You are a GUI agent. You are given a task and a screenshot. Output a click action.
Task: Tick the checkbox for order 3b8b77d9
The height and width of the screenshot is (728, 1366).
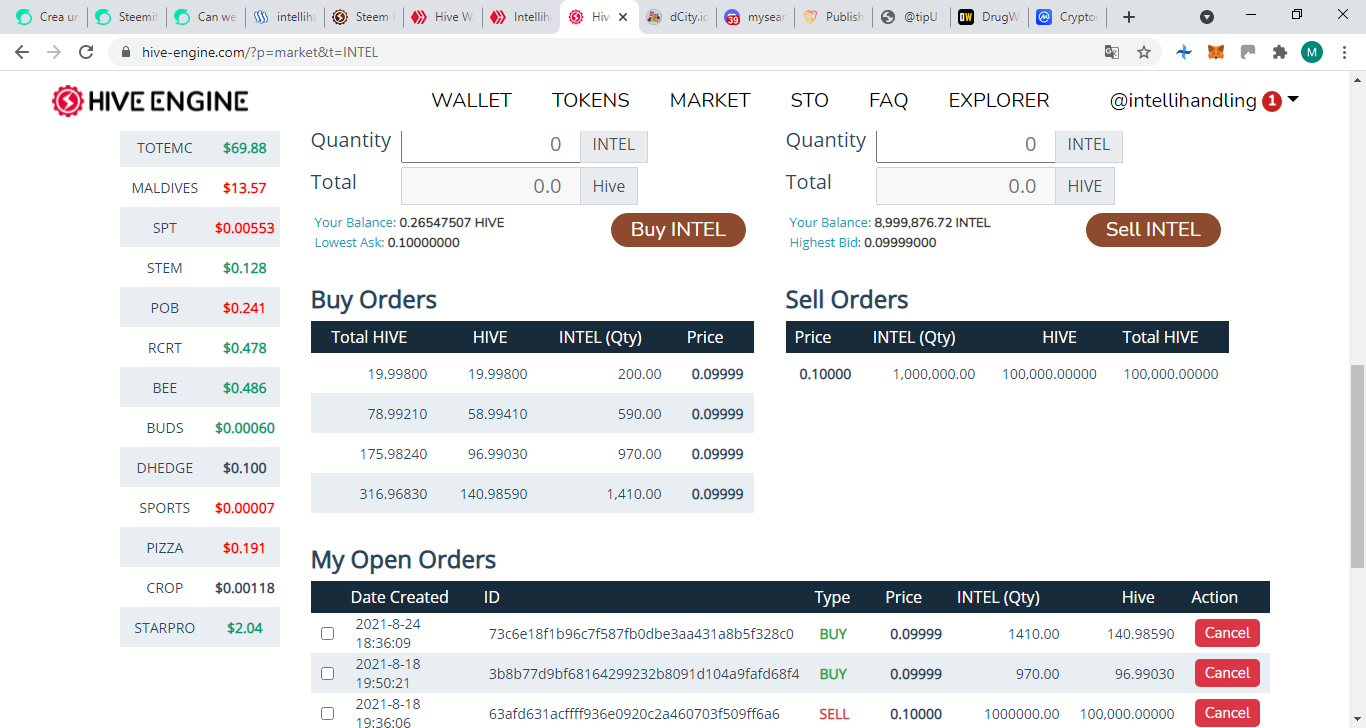pyautogui.click(x=327, y=673)
